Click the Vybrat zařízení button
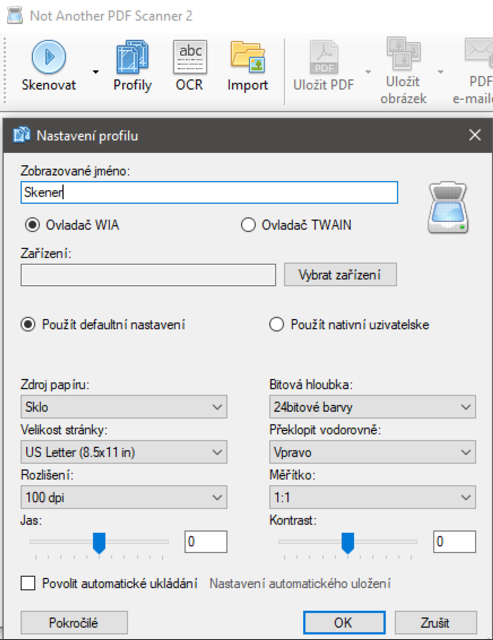The height and width of the screenshot is (640, 493). [x=340, y=275]
